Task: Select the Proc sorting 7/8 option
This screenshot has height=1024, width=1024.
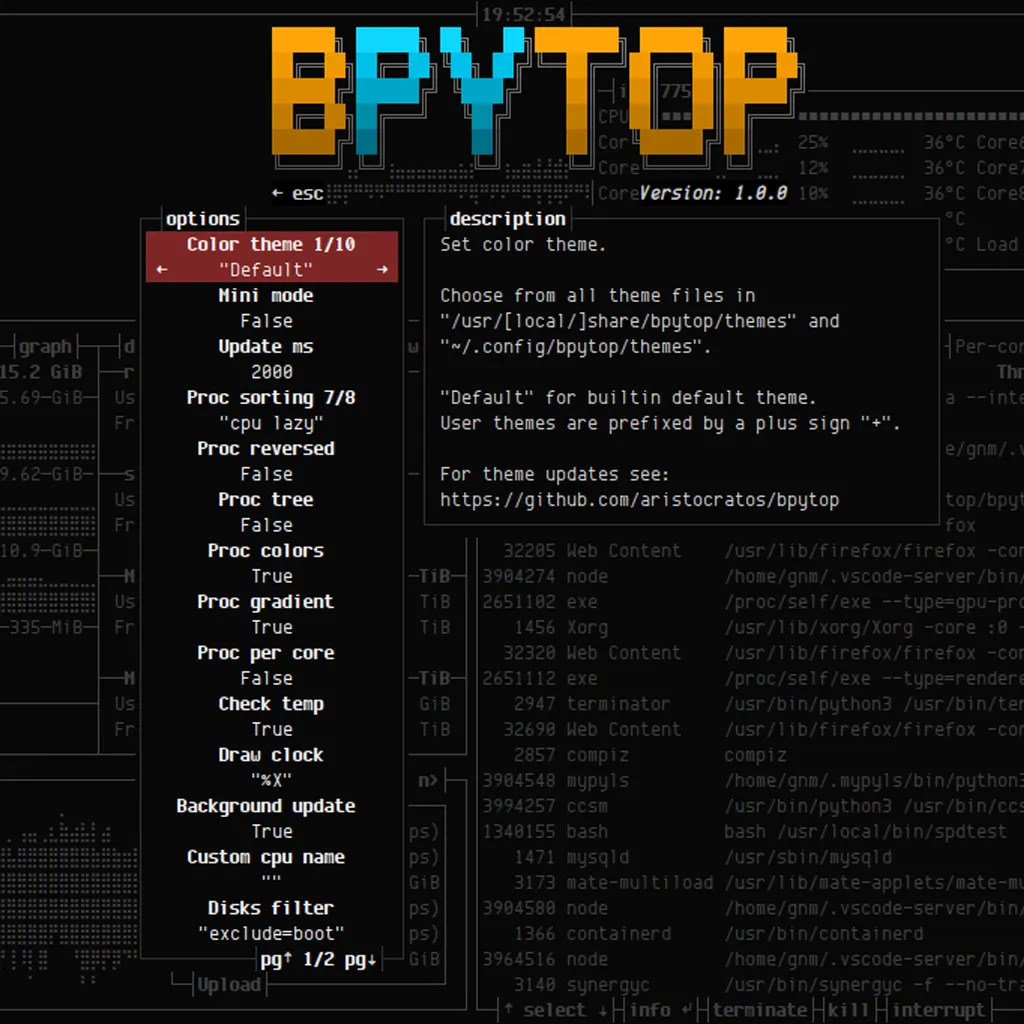Action: tap(271, 398)
